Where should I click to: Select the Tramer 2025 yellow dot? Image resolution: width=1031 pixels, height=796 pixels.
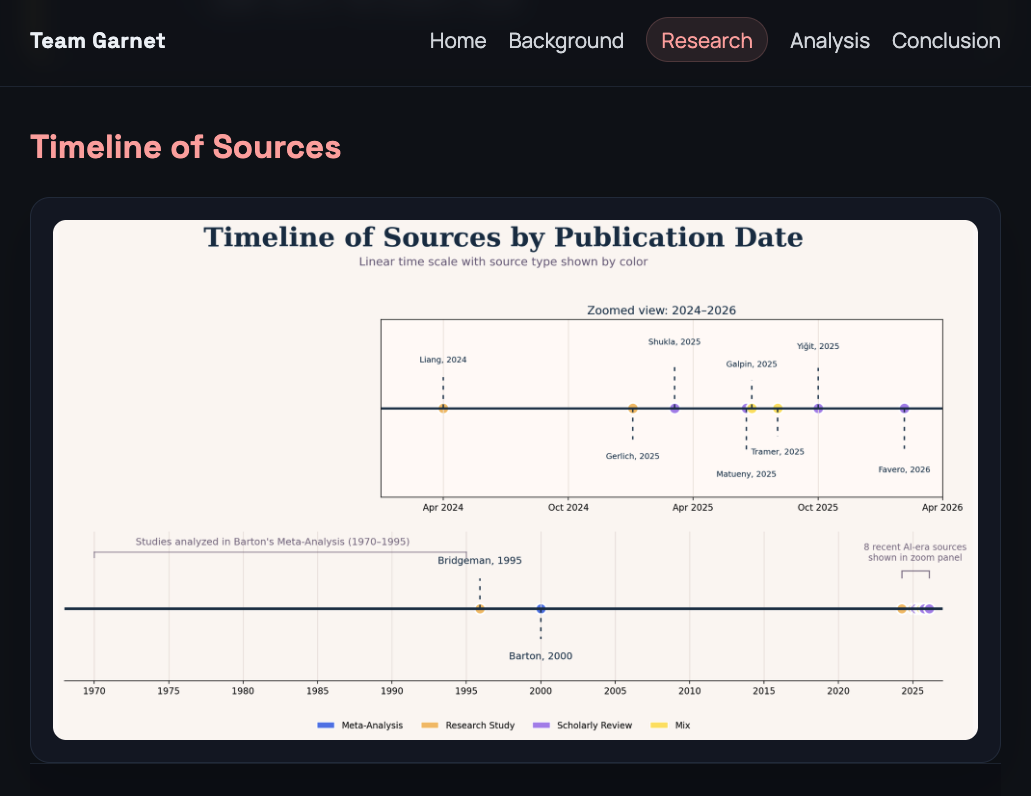[778, 408]
